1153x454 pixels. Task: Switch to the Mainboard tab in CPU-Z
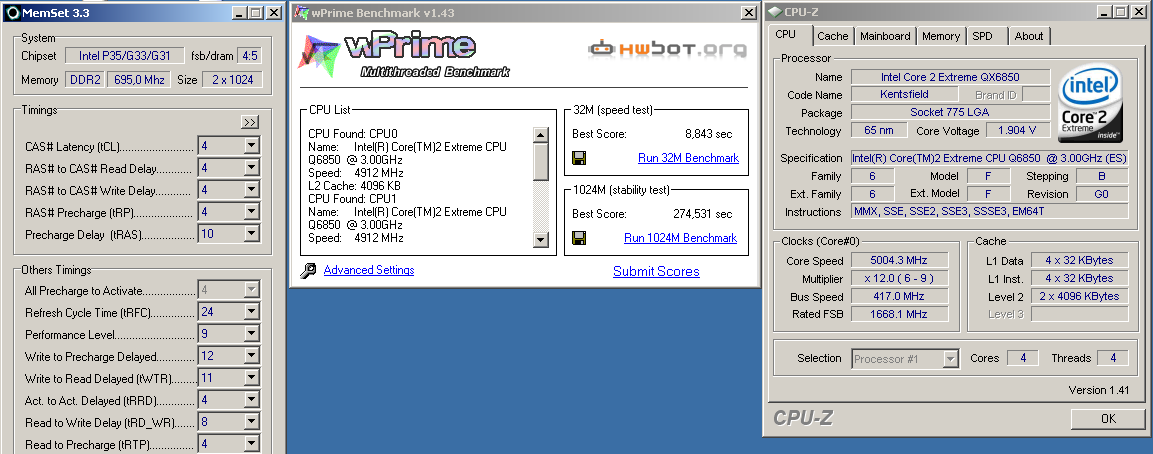[x=885, y=36]
